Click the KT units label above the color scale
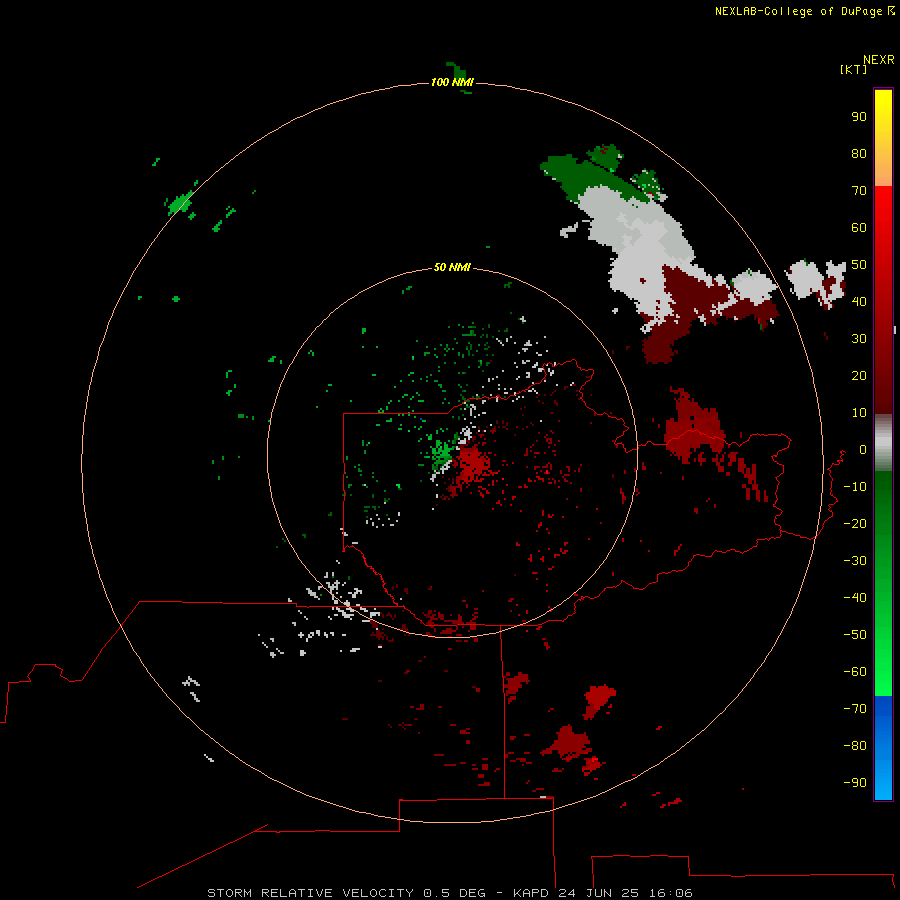900x900 pixels. tap(853, 69)
